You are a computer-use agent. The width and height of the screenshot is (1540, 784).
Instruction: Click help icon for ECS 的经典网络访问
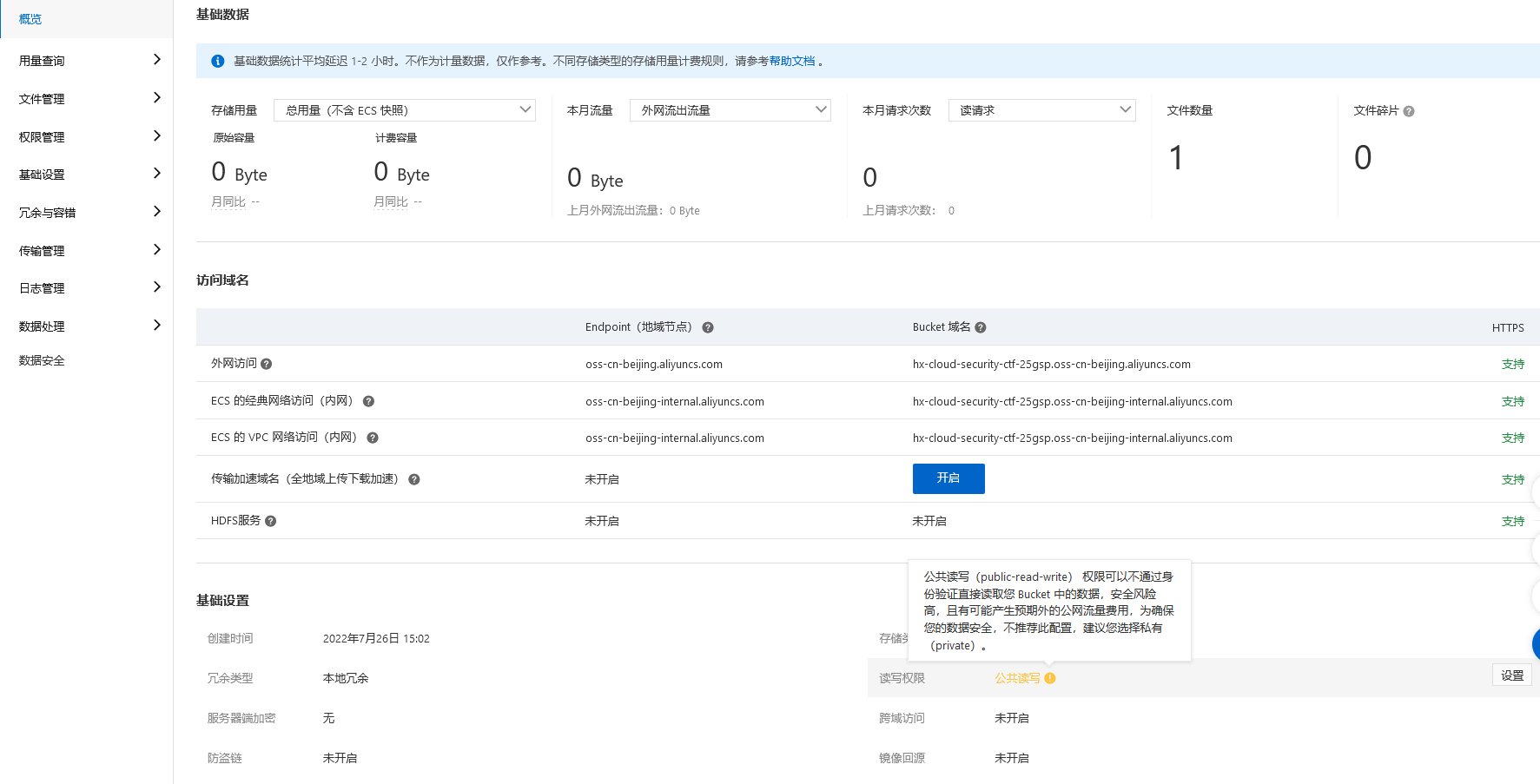tap(368, 401)
